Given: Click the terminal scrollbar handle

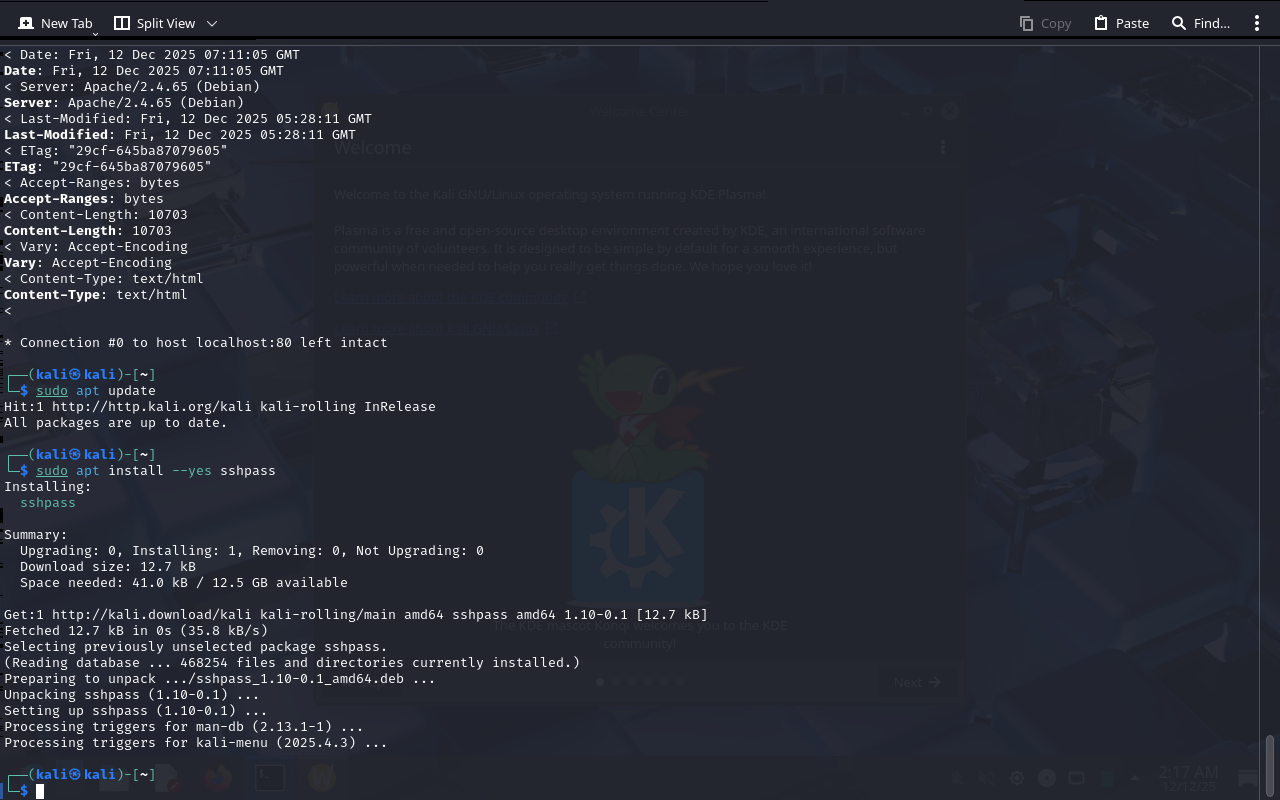Looking at the screenshot, I should click(1270, 765).
